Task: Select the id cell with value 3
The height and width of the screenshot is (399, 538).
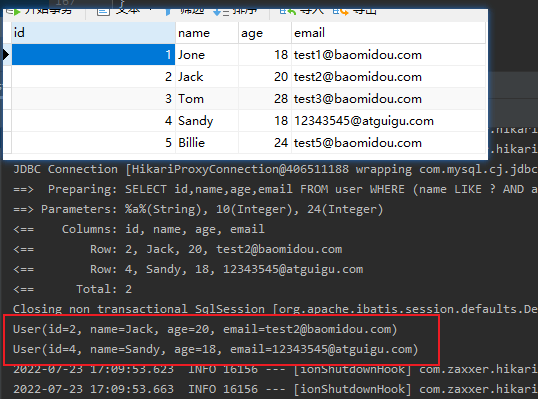Action: [93, 99]
